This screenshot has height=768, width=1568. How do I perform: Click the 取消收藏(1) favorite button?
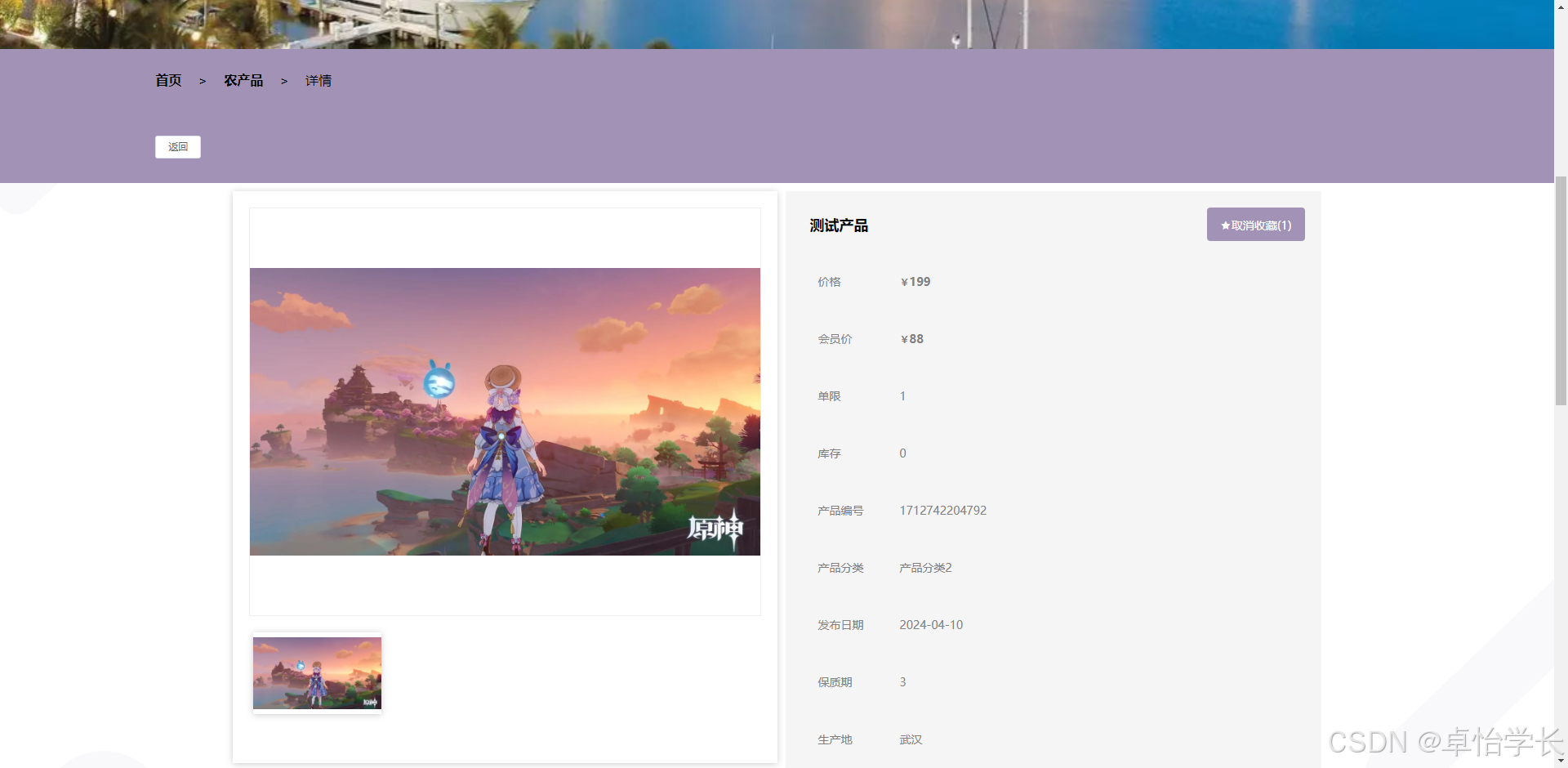click(1256, 225)
